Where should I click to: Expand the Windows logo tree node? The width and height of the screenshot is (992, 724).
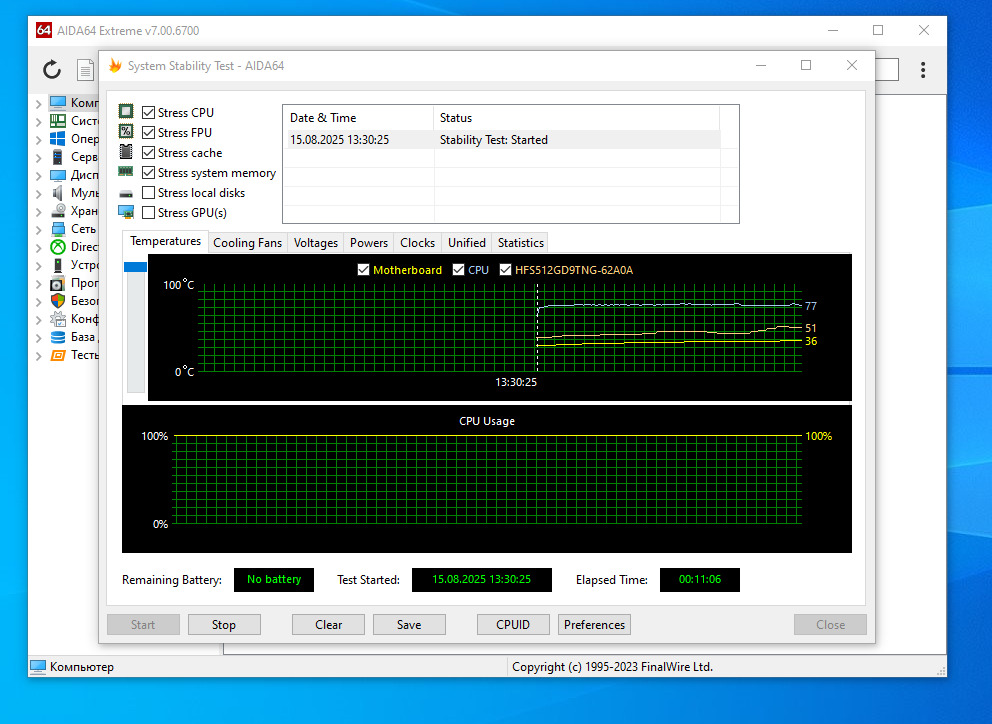(39, 139)
